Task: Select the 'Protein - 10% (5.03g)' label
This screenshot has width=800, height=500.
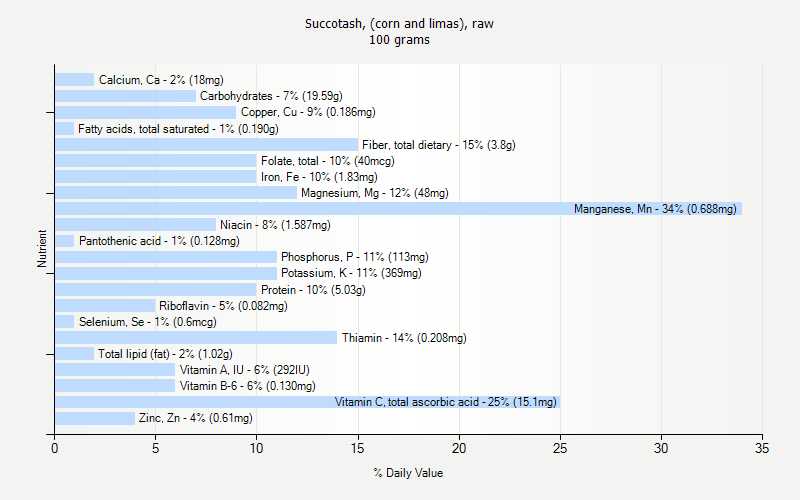Action: tap(313, 290)
